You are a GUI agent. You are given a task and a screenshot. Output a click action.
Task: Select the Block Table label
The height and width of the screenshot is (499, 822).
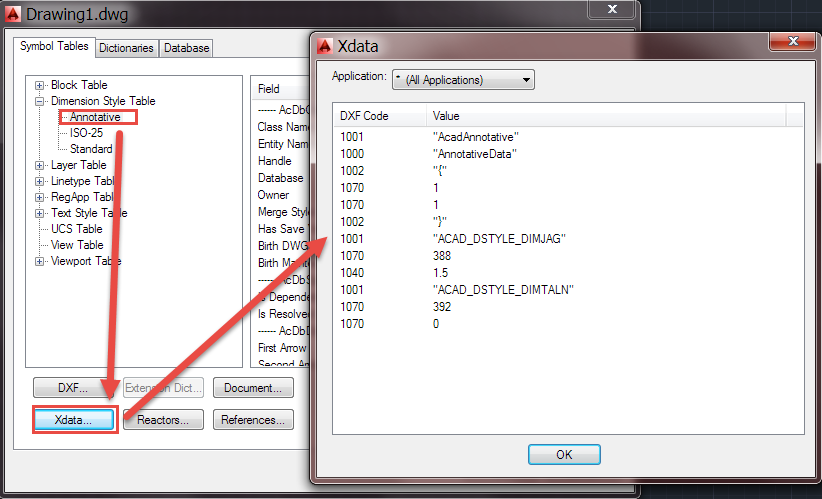pyautogui.click(x=79, y=85)
